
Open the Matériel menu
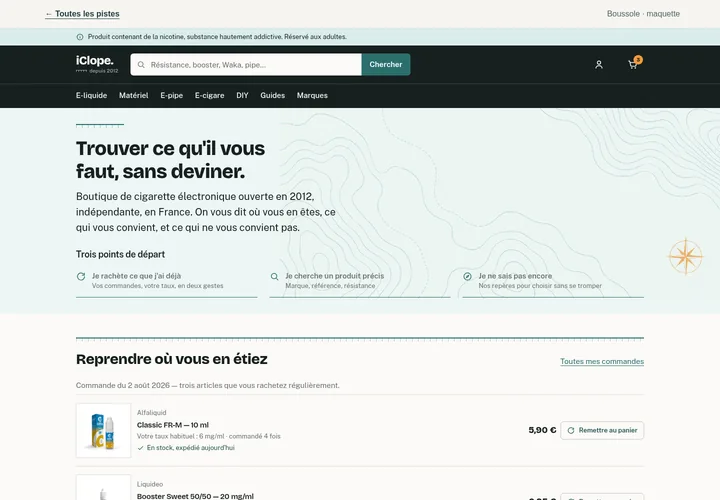coord(134,96)
